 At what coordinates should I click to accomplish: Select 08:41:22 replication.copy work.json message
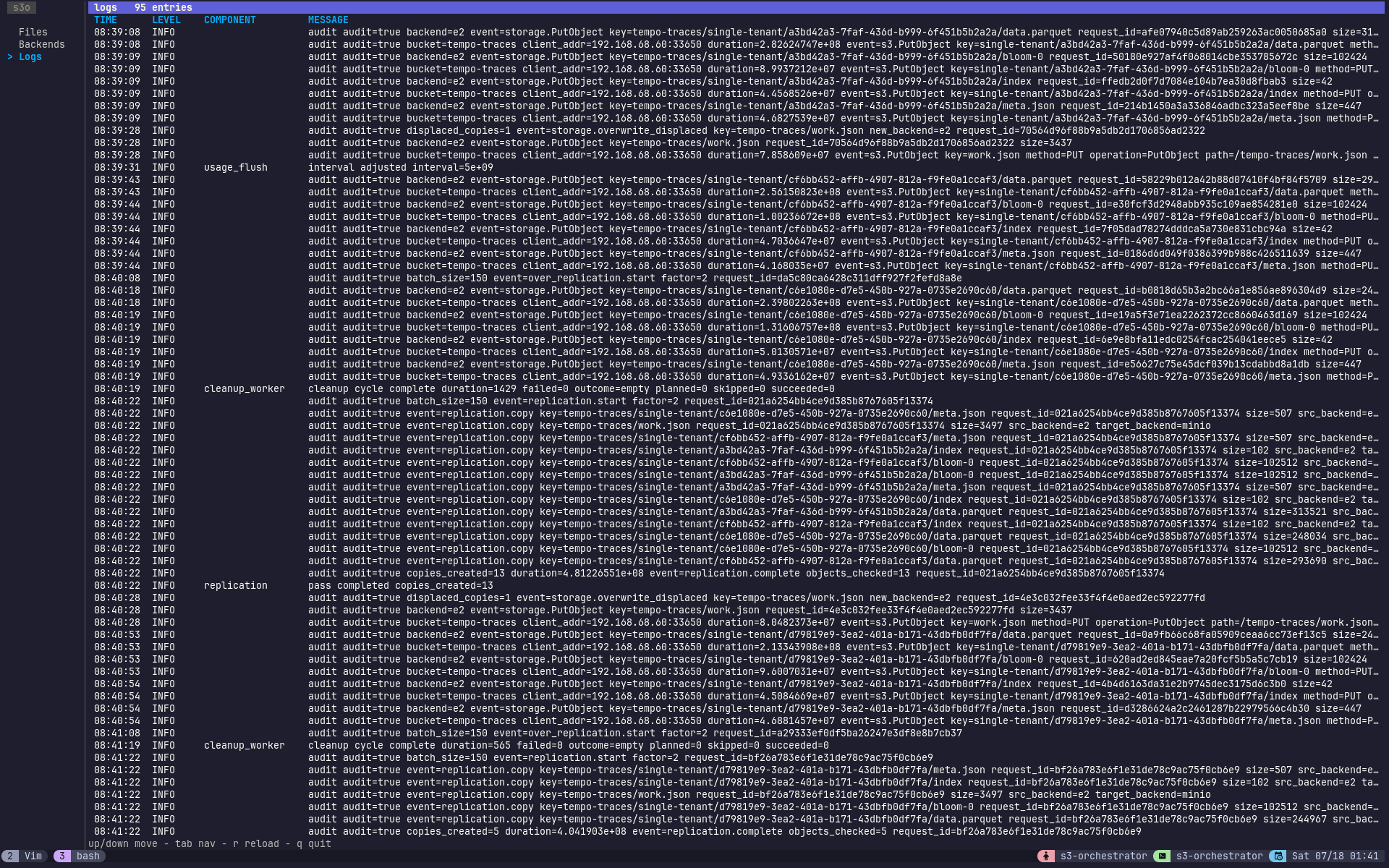760,795
